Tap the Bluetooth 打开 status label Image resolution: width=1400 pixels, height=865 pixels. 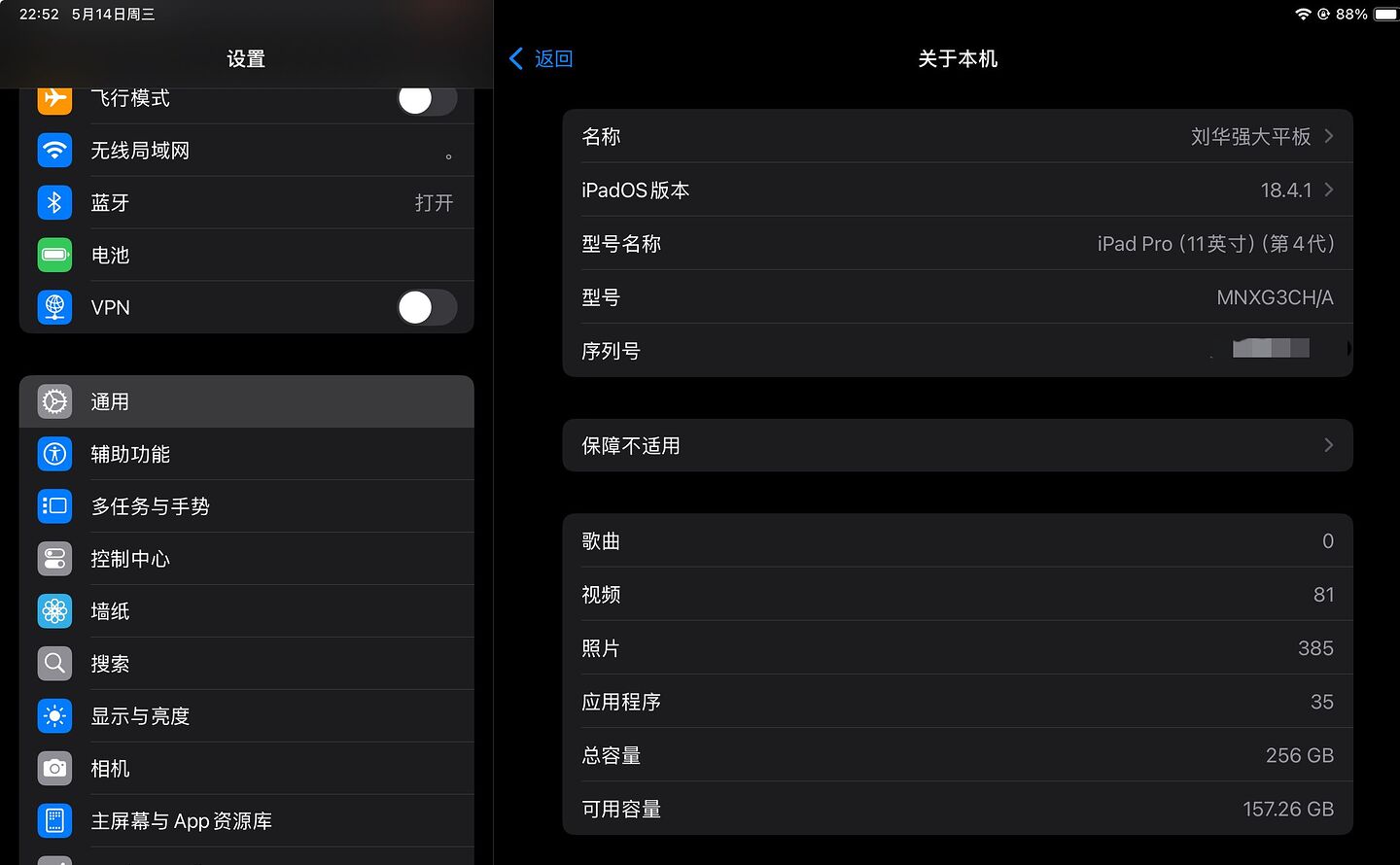coord(434,202)
